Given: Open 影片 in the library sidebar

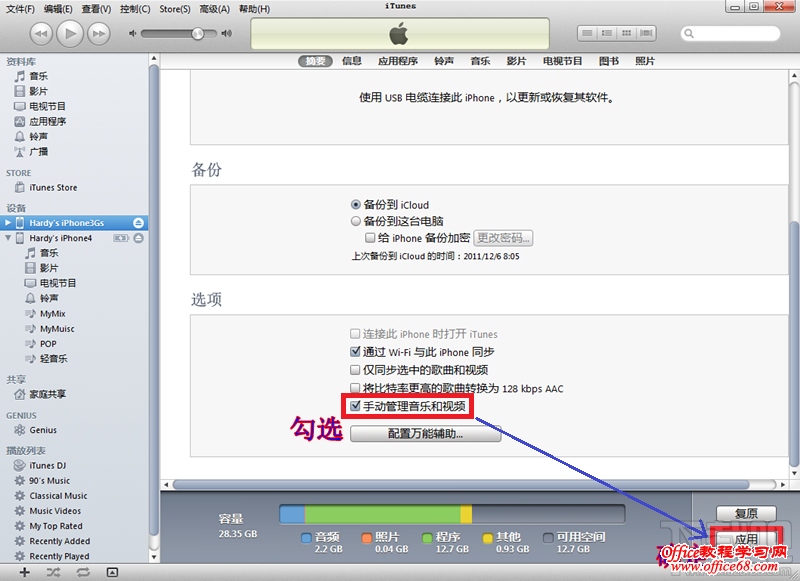Looking at the screenshot, I should pyautogui.click(x=38, y=91).
